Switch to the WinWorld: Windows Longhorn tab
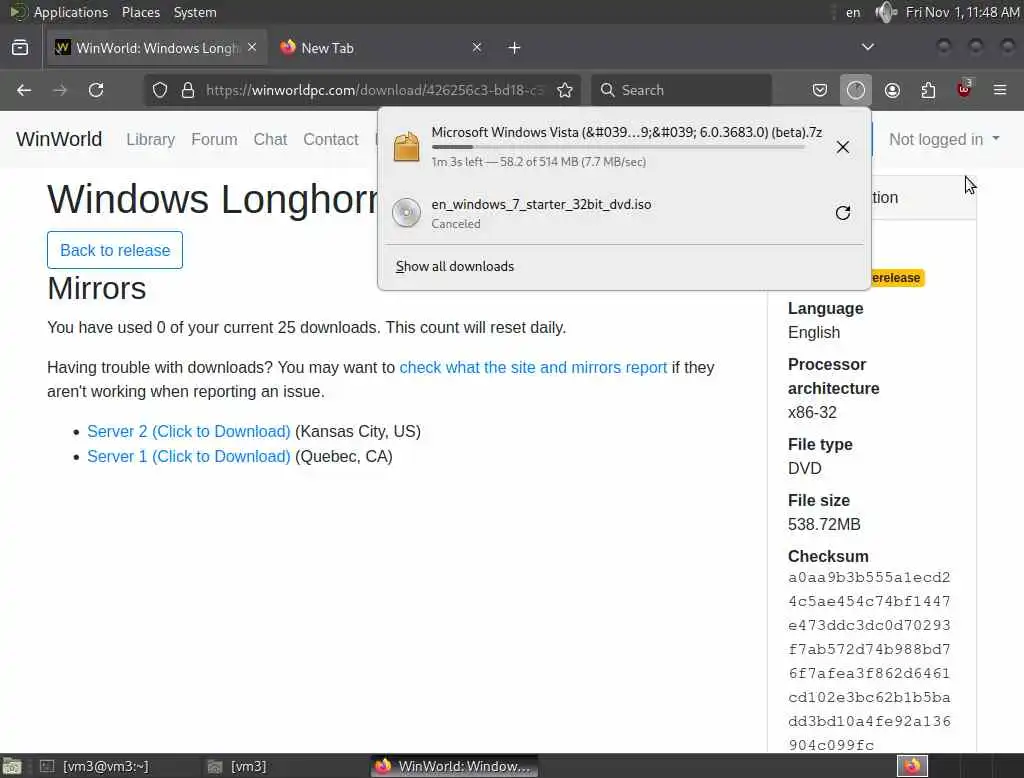The image size is (1024, 778). click(x=157, y=48)
